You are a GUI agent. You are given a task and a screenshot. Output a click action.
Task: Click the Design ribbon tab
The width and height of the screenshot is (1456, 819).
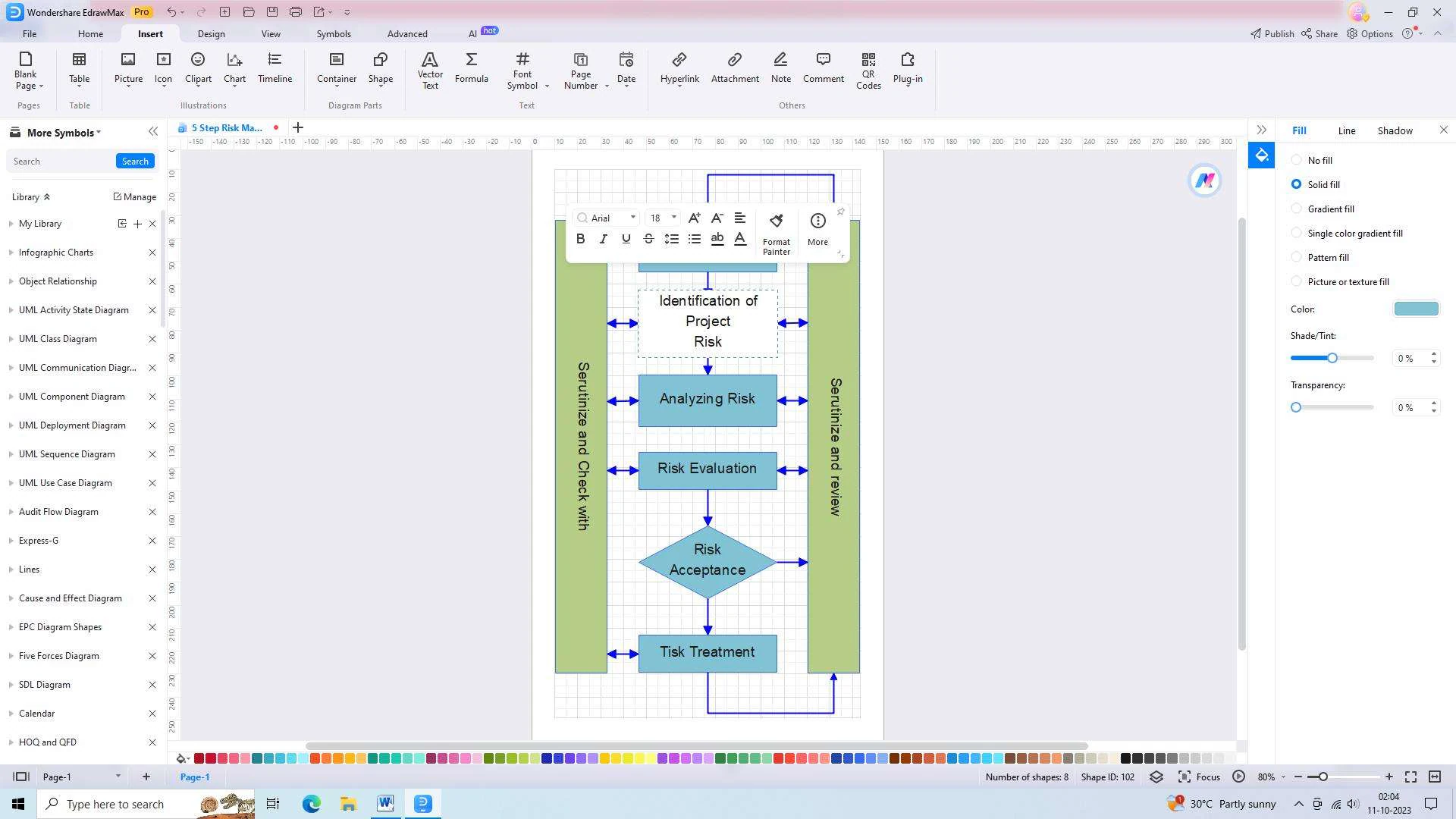[x=210, y=33]
